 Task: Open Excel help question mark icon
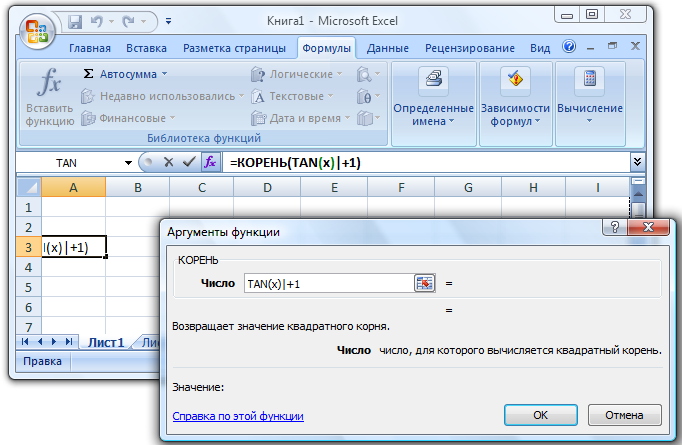tap(569, 46)
